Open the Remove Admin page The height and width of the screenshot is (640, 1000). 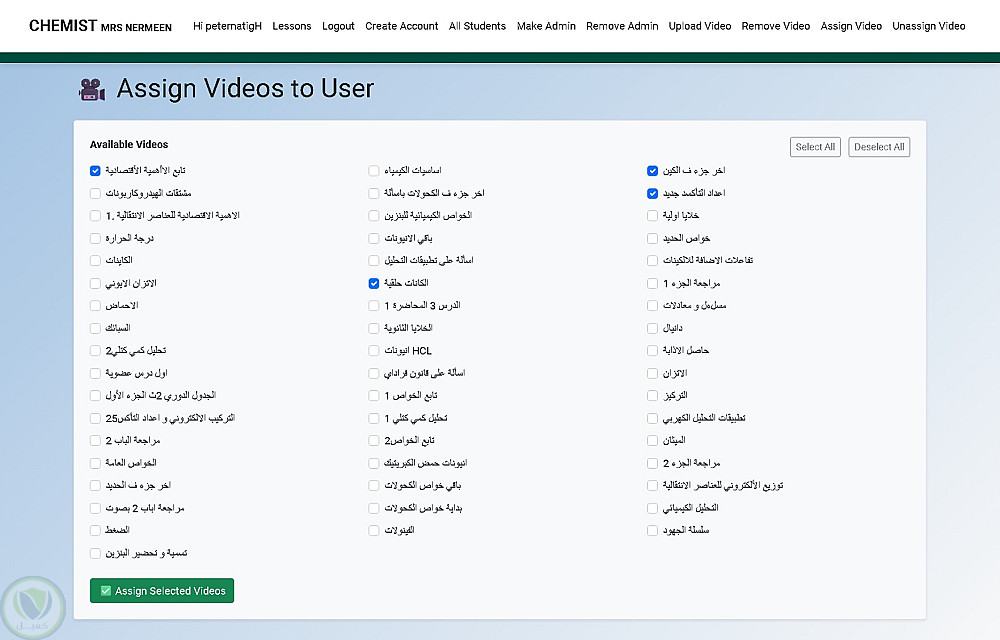click(x=622, y=26)
